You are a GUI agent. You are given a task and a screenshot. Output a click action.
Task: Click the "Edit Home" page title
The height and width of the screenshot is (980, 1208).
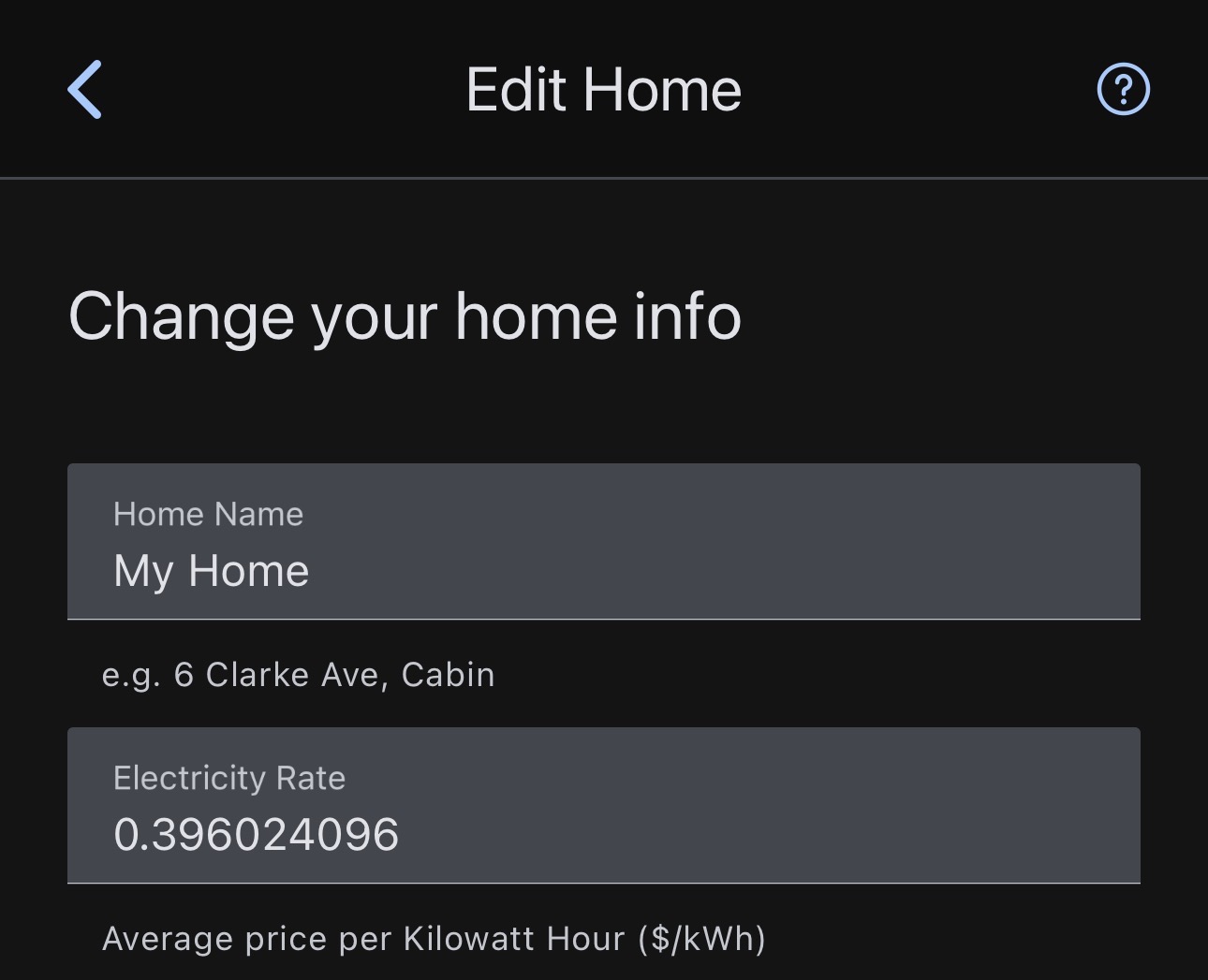pos(604,90)
